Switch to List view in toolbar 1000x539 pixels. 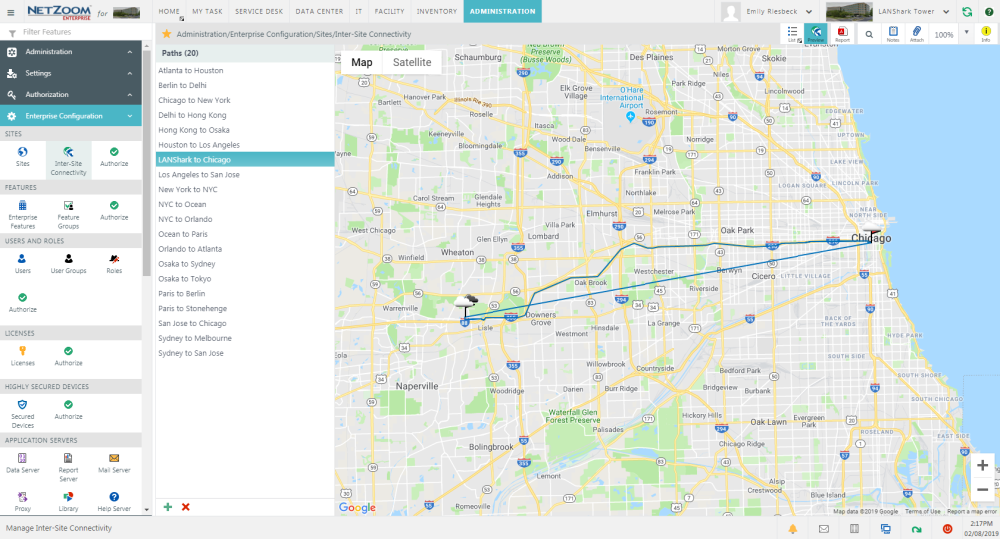(793, 34)
